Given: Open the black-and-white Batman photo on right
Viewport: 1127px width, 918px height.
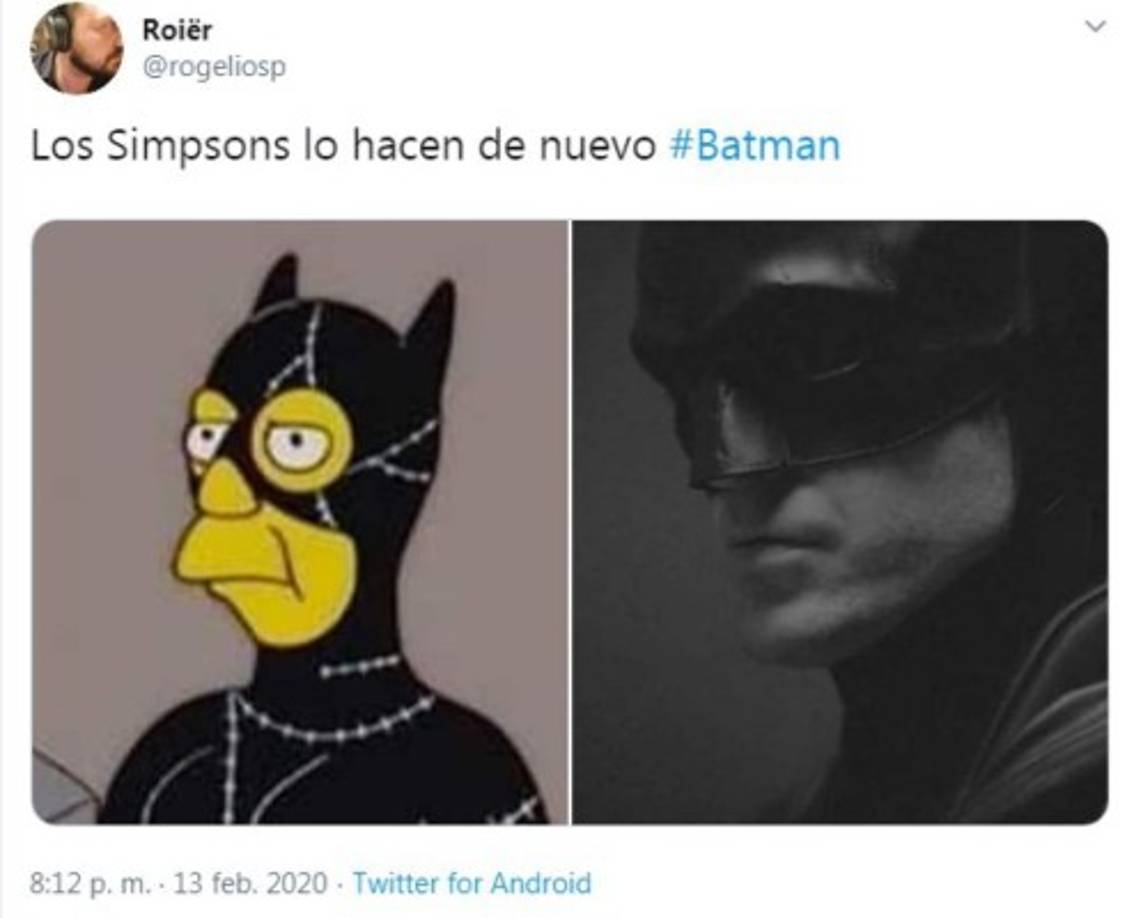Looking at the screenshot, I should [840, 523].
